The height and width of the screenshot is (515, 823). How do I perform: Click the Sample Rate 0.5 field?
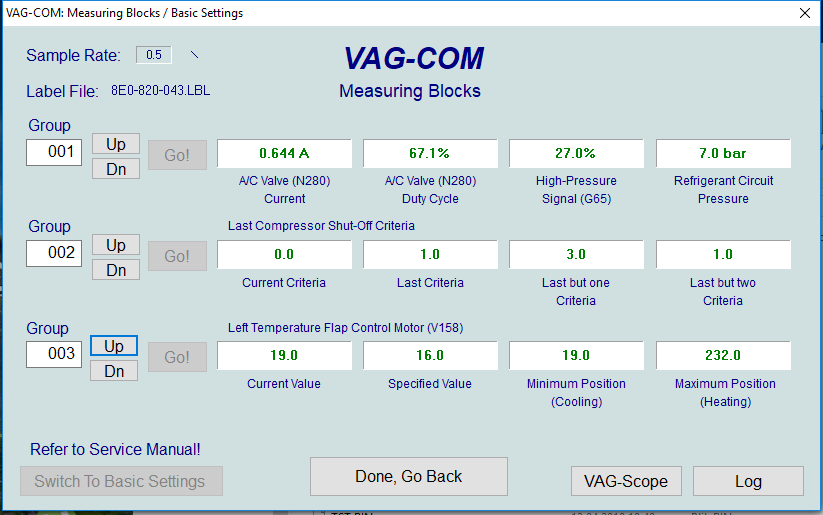tap(154, 55)
